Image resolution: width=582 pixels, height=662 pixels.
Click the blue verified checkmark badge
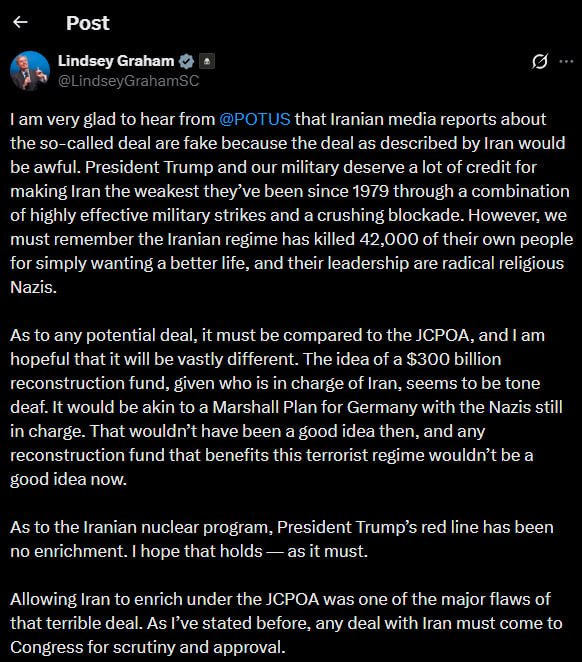186,62
